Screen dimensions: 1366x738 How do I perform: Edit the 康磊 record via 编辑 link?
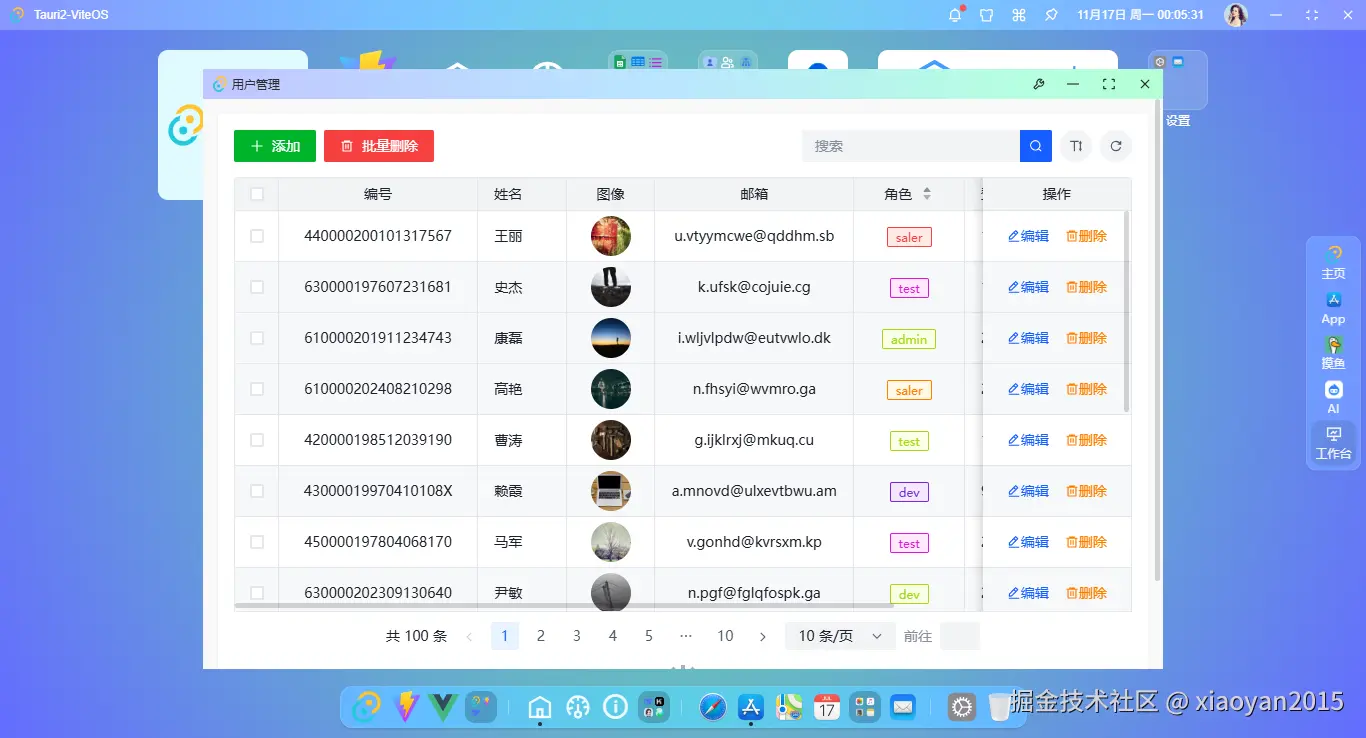click(1027, 338)
